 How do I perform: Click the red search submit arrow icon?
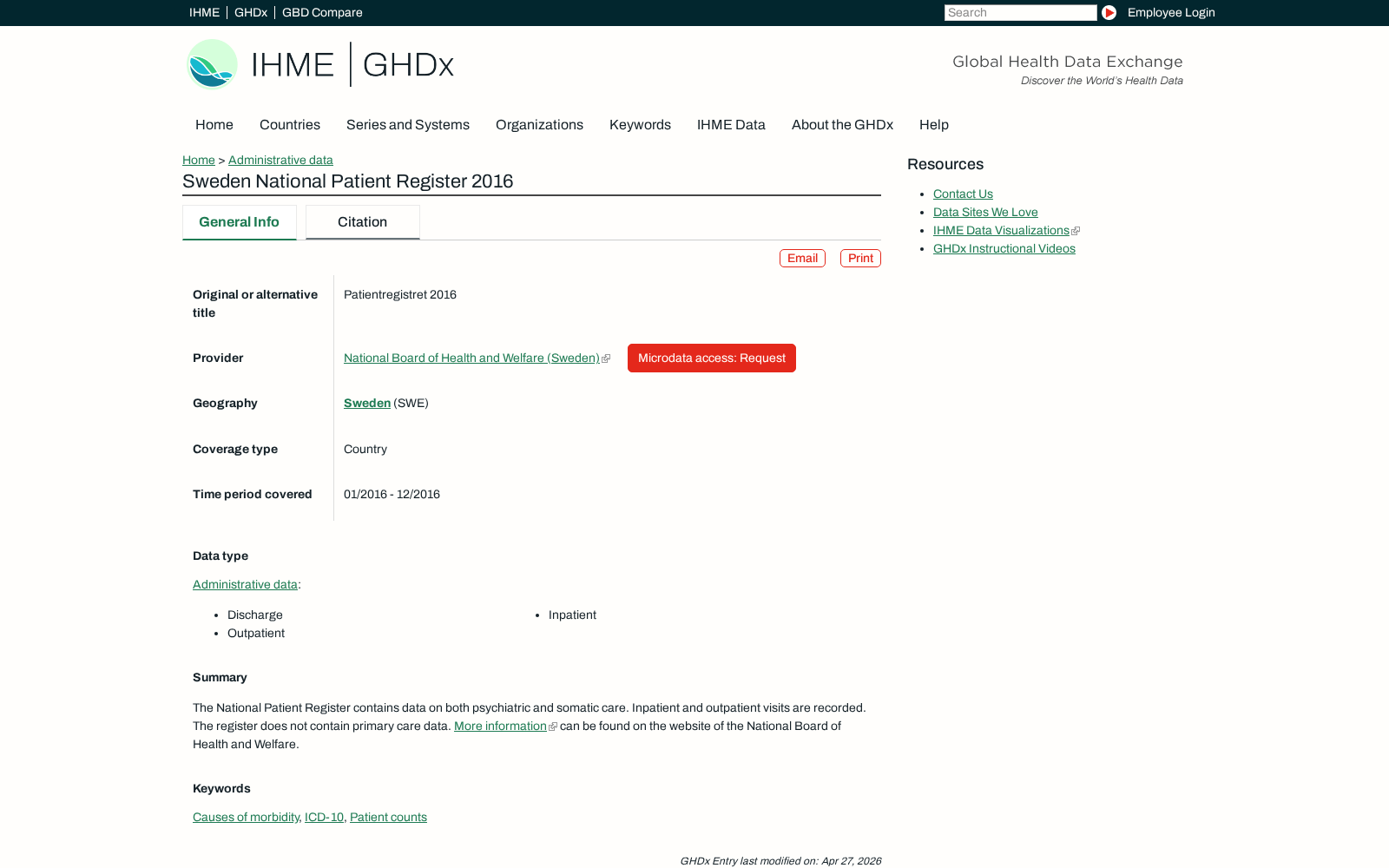click(x=1109, y=12)
